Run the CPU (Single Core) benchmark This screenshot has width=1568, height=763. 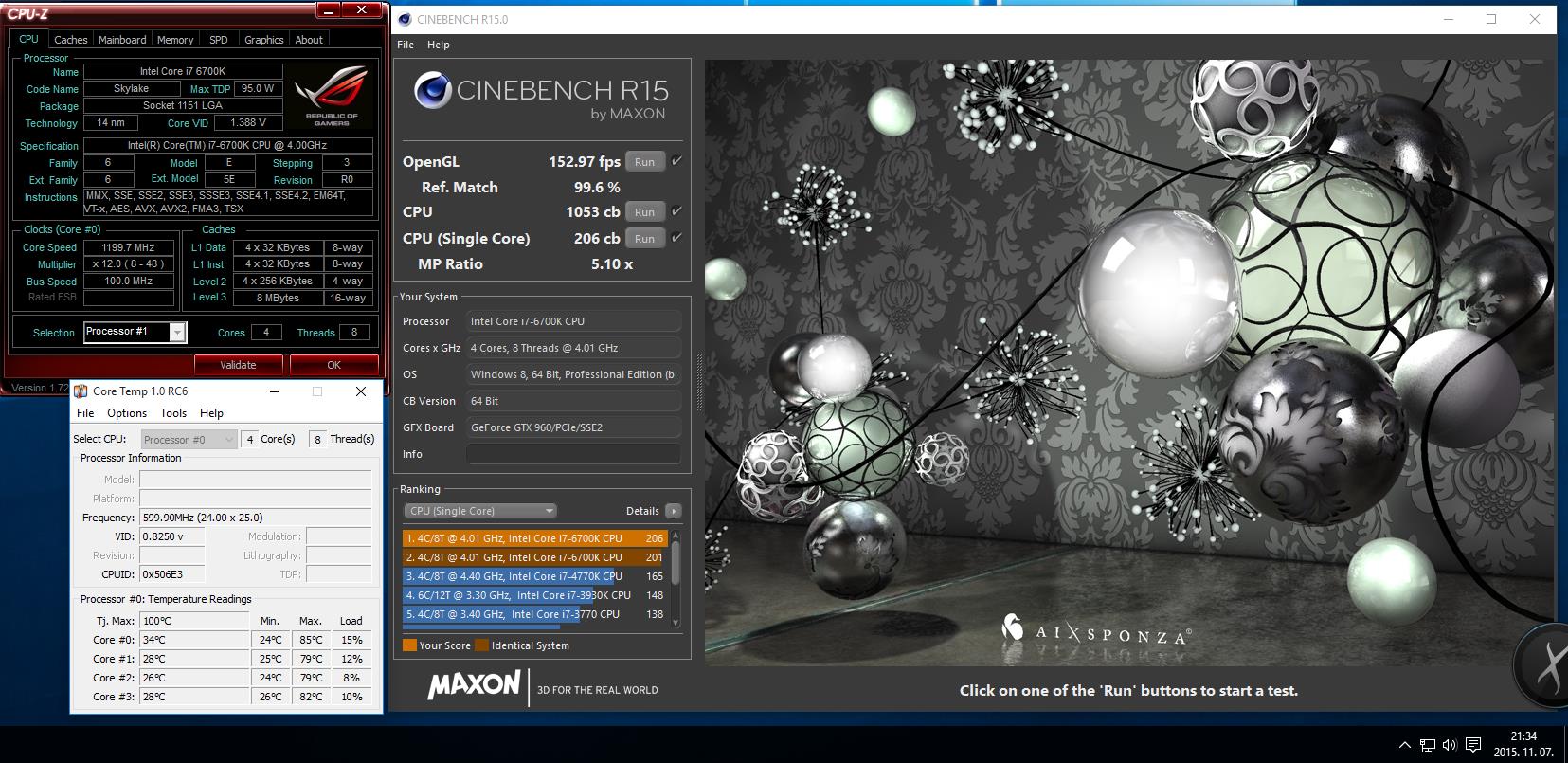645,239
